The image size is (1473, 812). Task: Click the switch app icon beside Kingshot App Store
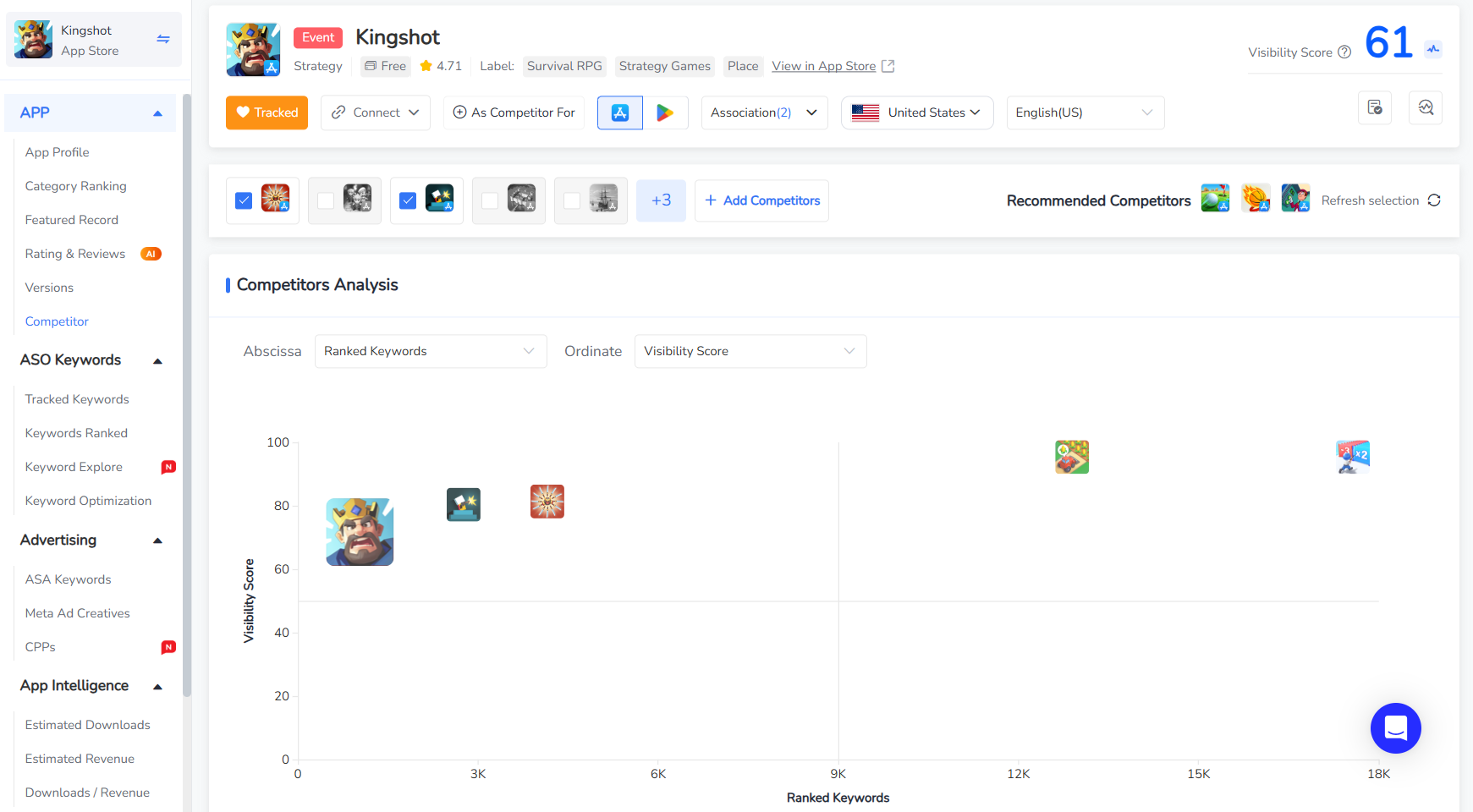pos(163,39)
